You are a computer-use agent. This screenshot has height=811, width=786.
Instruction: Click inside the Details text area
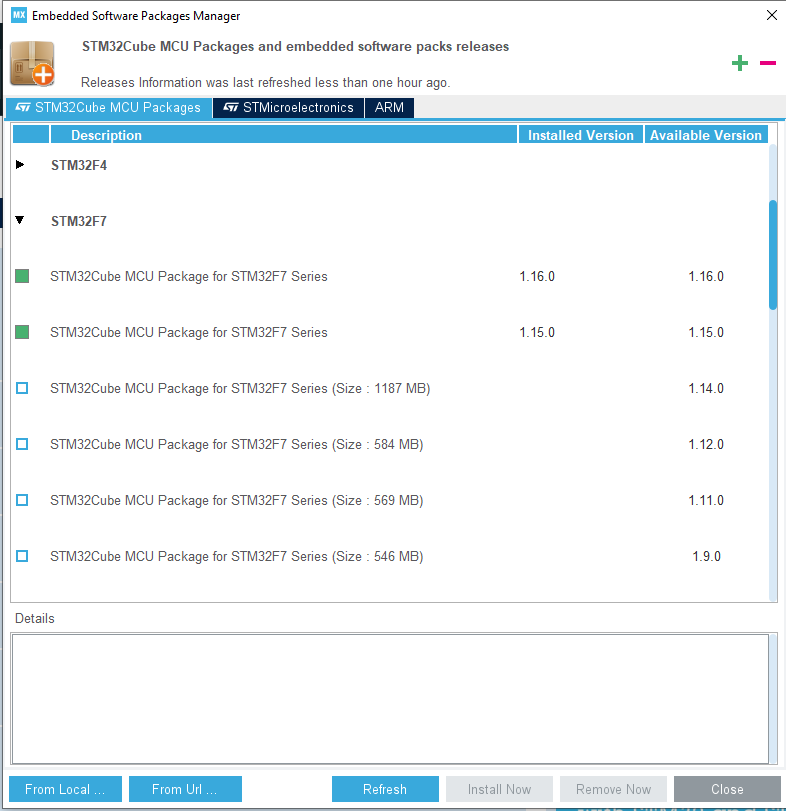click(x=390, y=698)
